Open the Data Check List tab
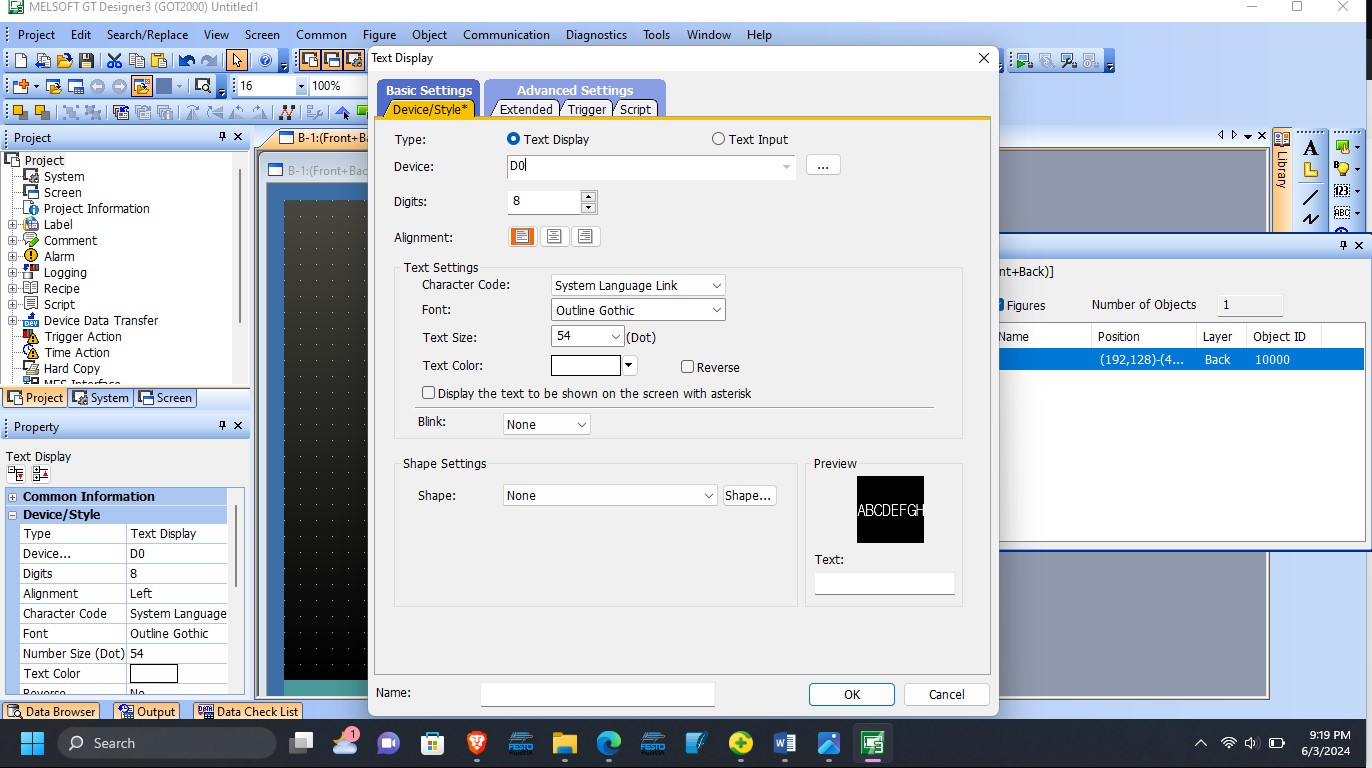Viewport: 1372px width, 768px height. (248, 711)
